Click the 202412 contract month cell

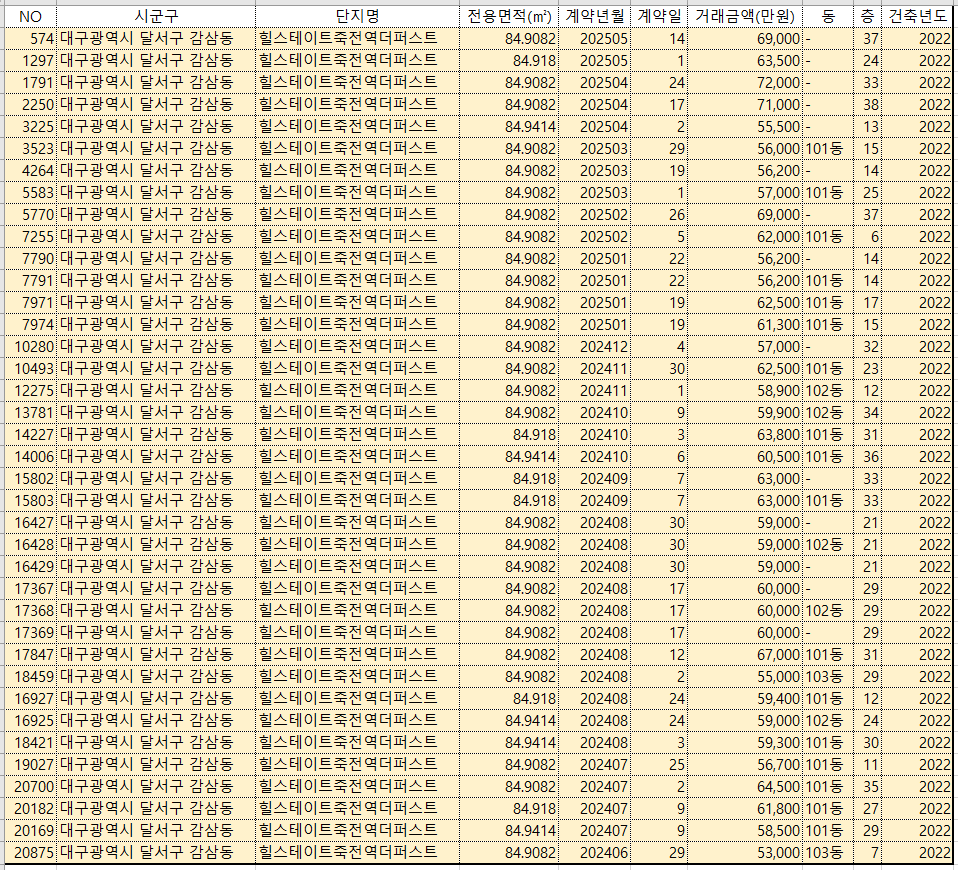point(594,346)
